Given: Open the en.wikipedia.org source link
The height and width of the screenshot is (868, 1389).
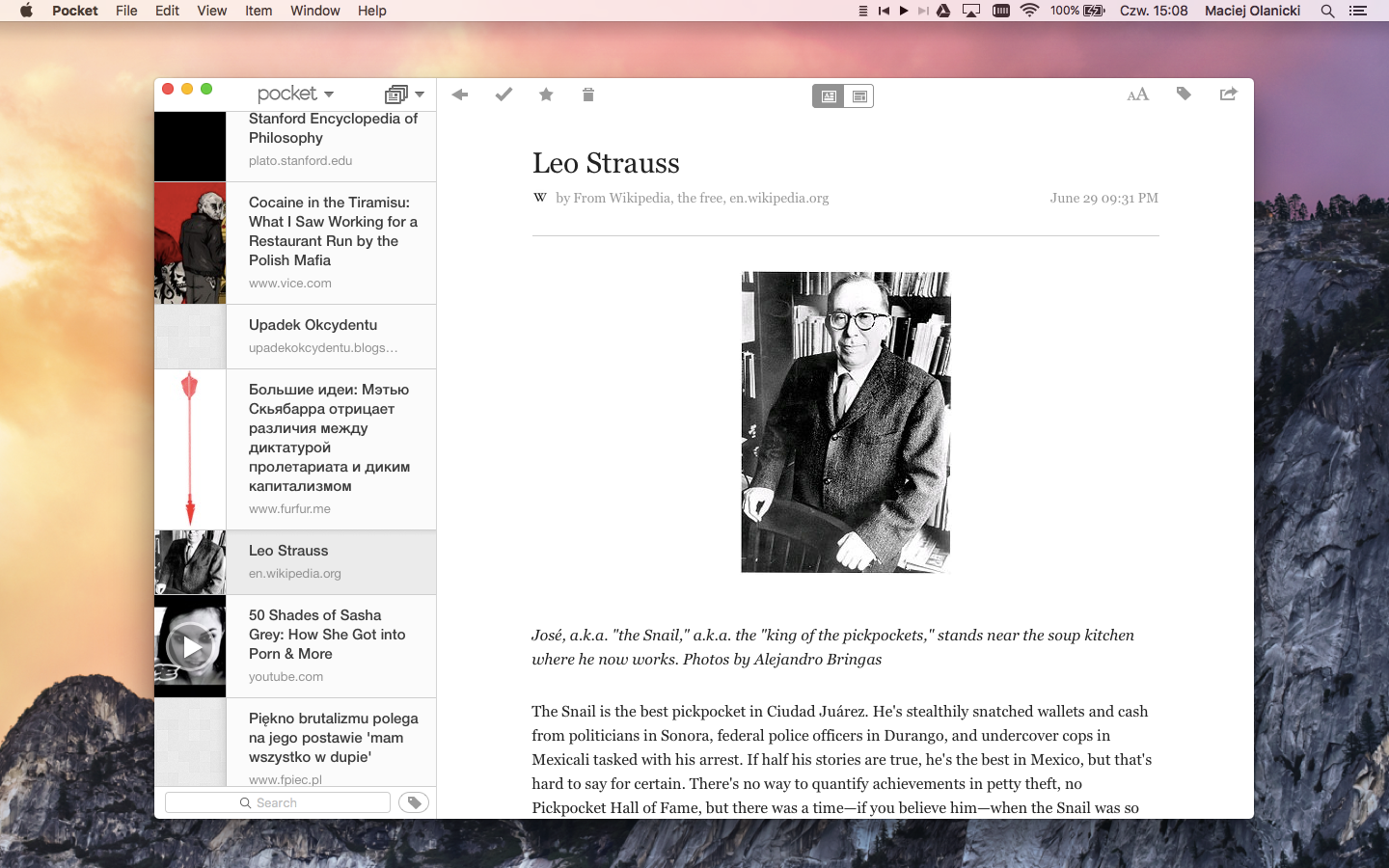Looking at the screenshot, I should 778,198.
